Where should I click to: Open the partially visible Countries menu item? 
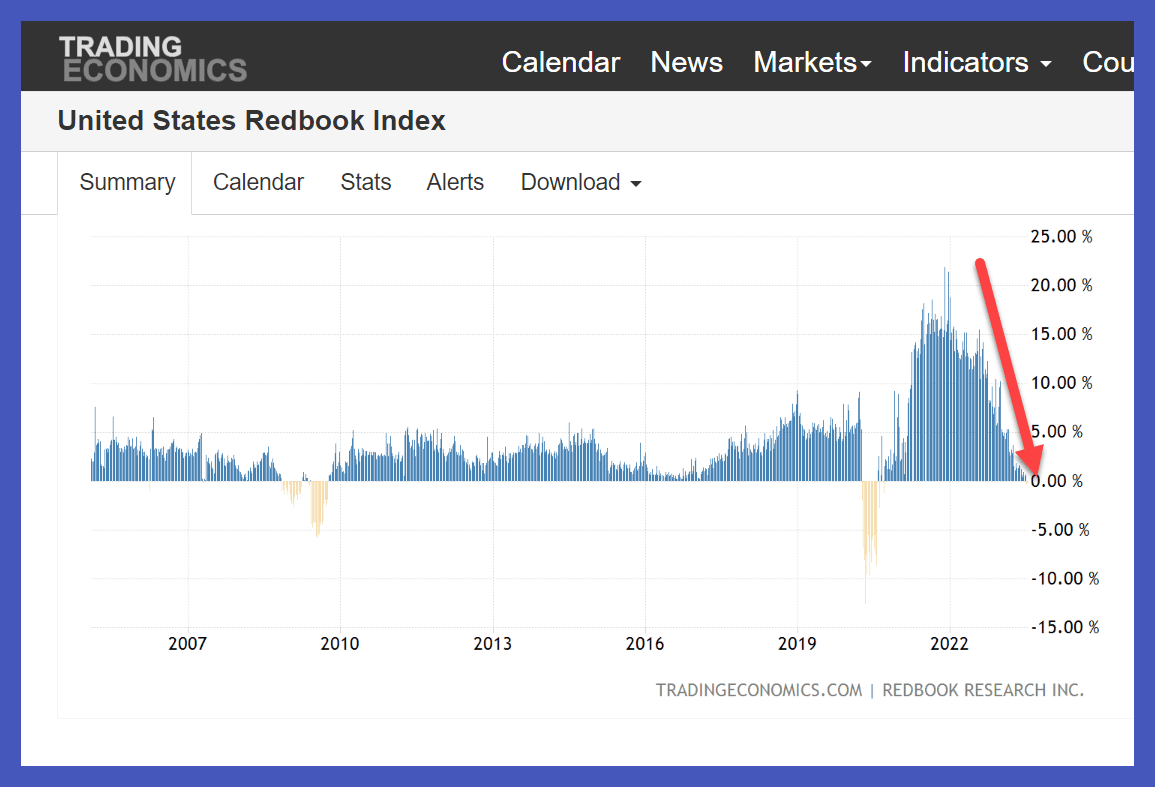[x=1107, y=62]
